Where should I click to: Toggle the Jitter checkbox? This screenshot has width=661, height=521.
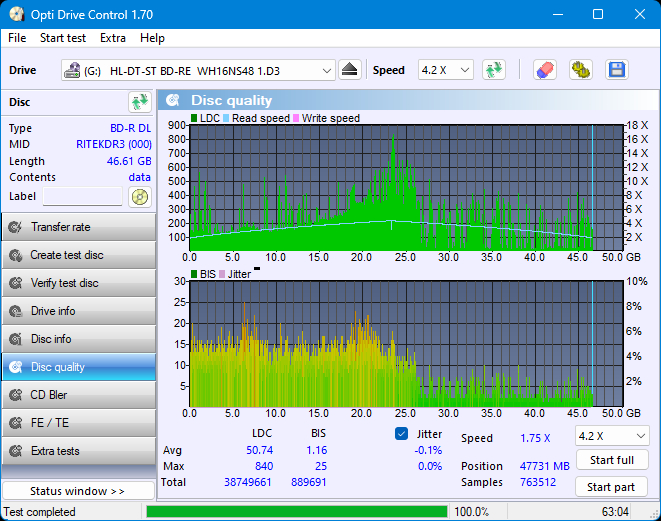pyautogui.click(x=401, y=434)
